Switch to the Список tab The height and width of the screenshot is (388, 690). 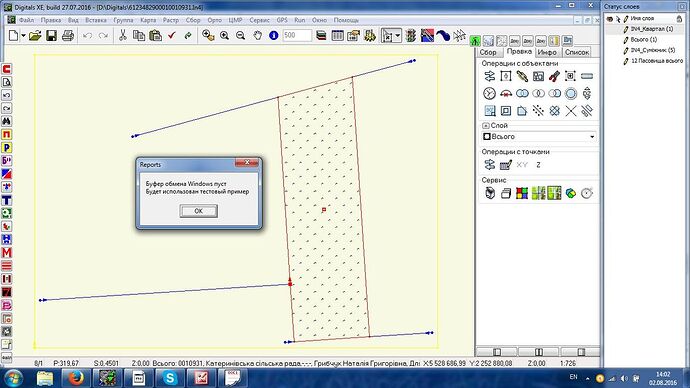pos(576,52)
